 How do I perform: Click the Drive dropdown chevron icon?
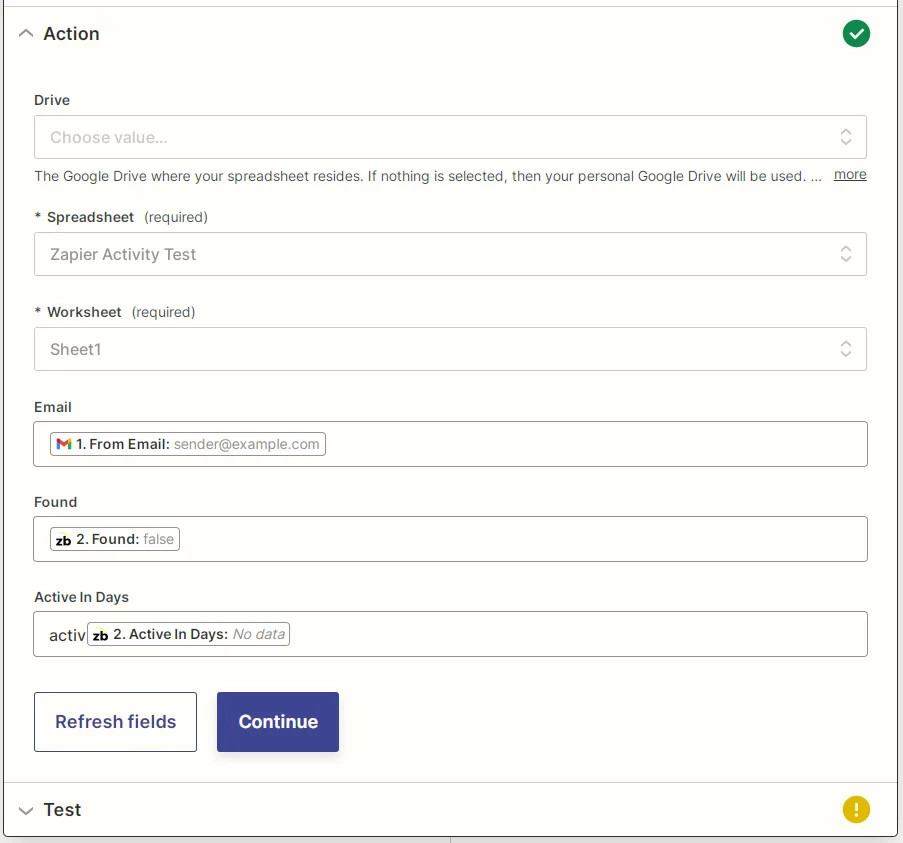[x=845, y=136]
